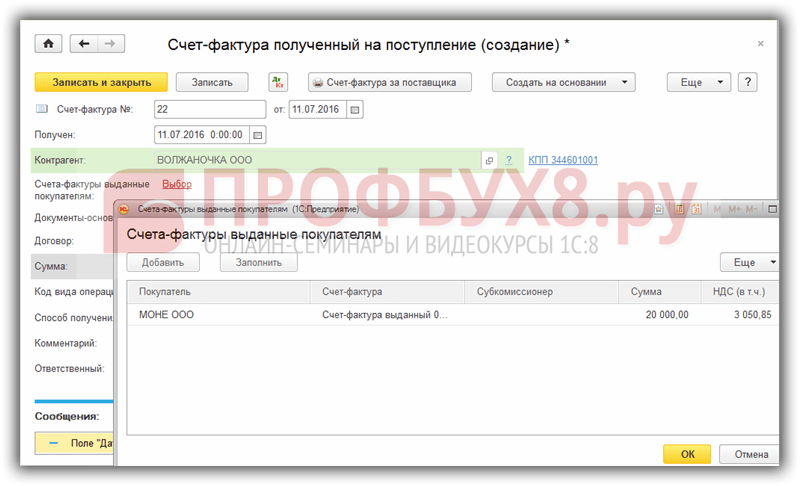Show accounting entries Дт/Кт icon
The image size is (800, 486).
[278, 82]
